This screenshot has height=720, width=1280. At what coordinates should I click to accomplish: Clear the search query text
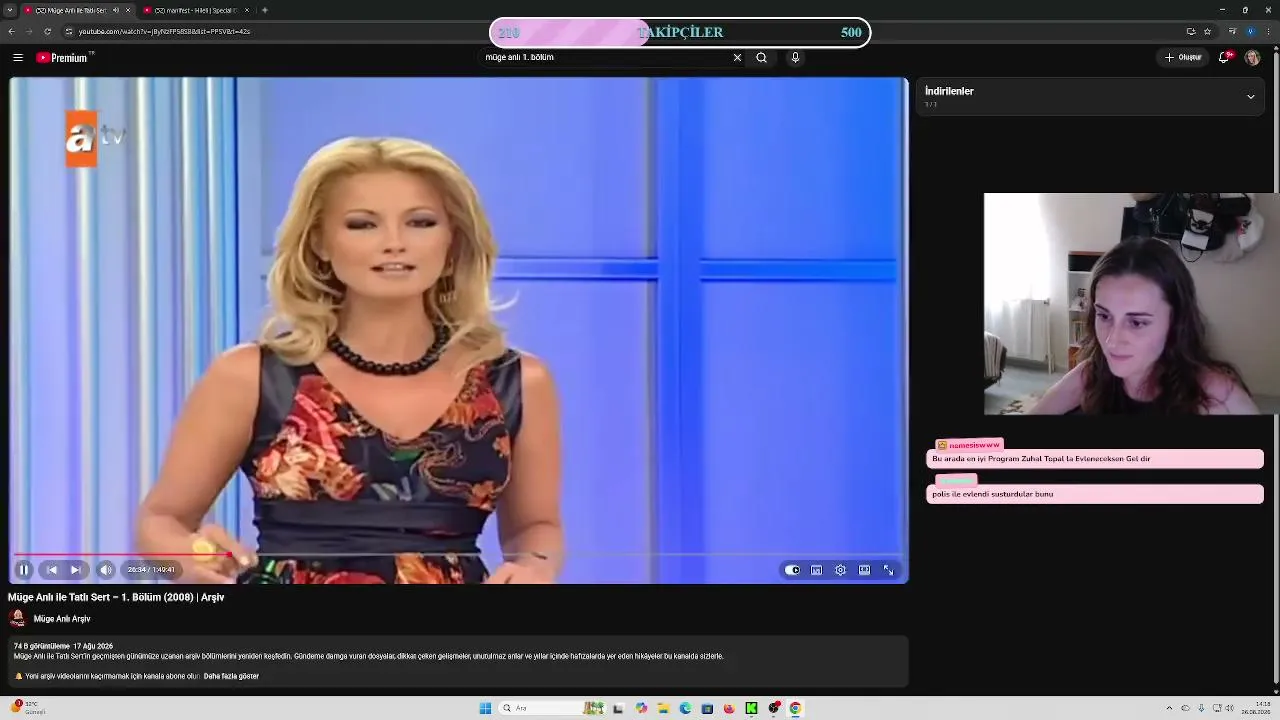(x=738, y=58)
